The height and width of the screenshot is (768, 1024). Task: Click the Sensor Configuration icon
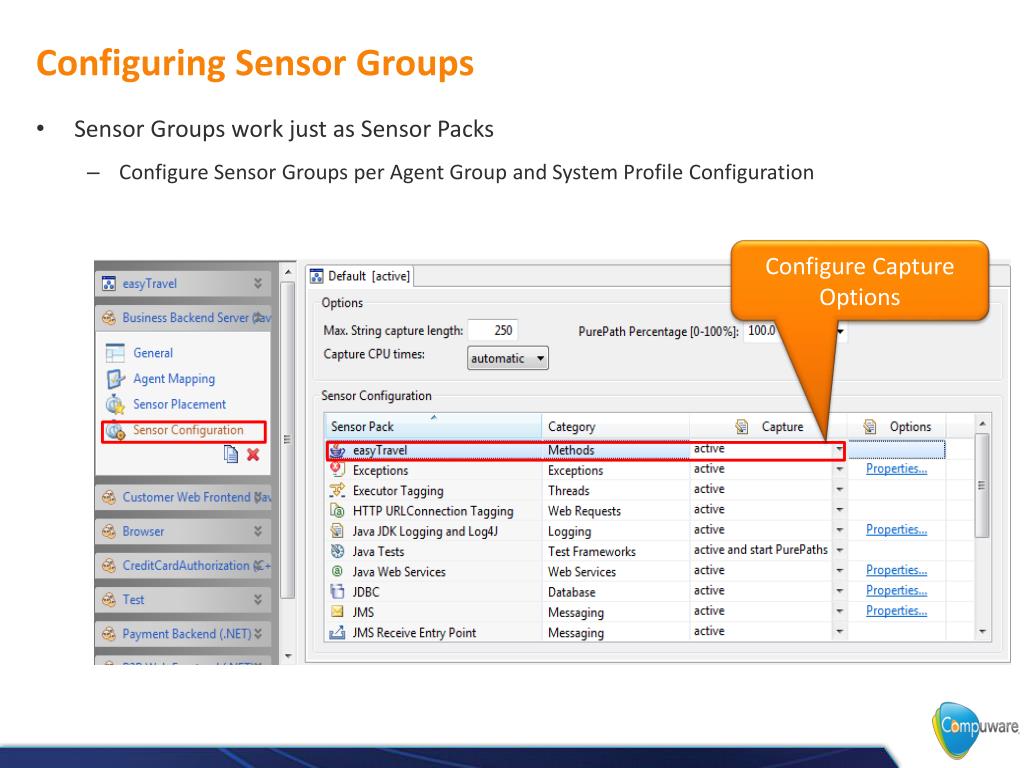click(116, 431)
